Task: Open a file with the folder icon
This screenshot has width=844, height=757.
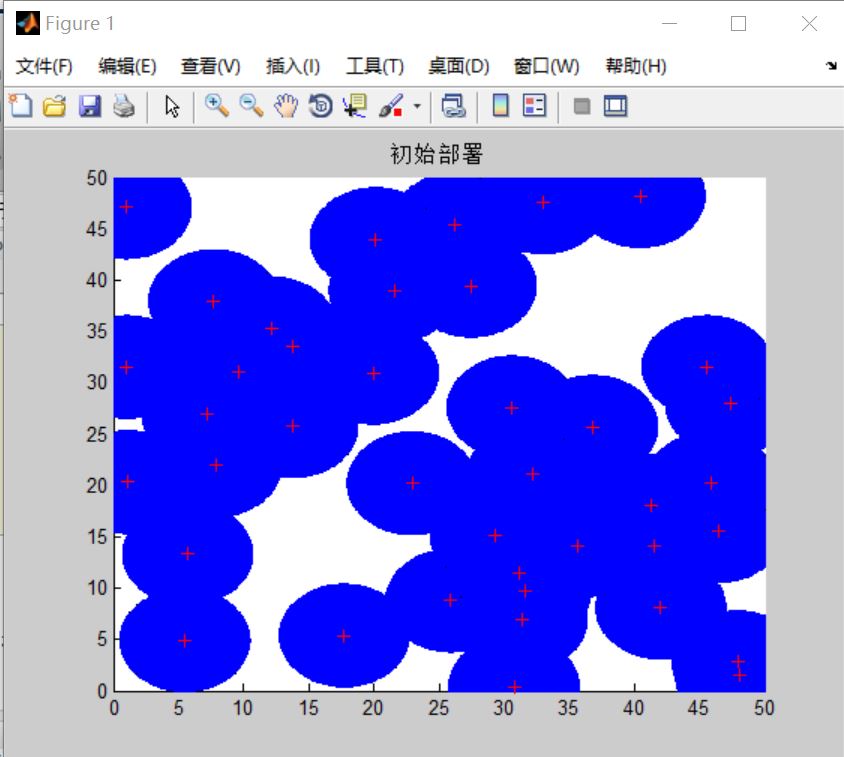Action: pos(54,106)
